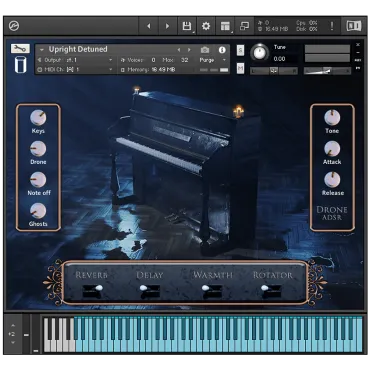Click the Release knob

click(332, 180)
